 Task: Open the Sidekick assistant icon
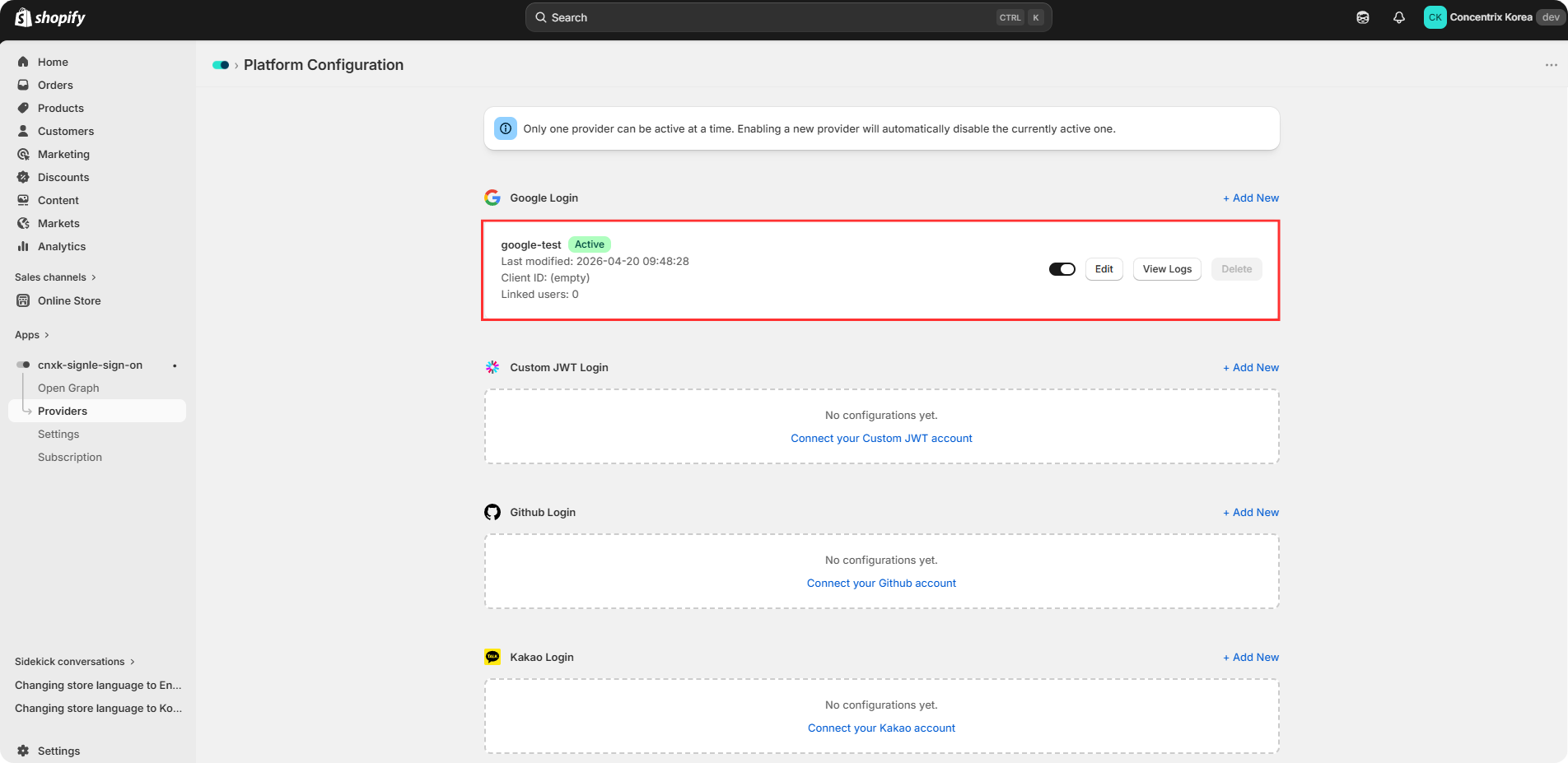click(1363, 17)
